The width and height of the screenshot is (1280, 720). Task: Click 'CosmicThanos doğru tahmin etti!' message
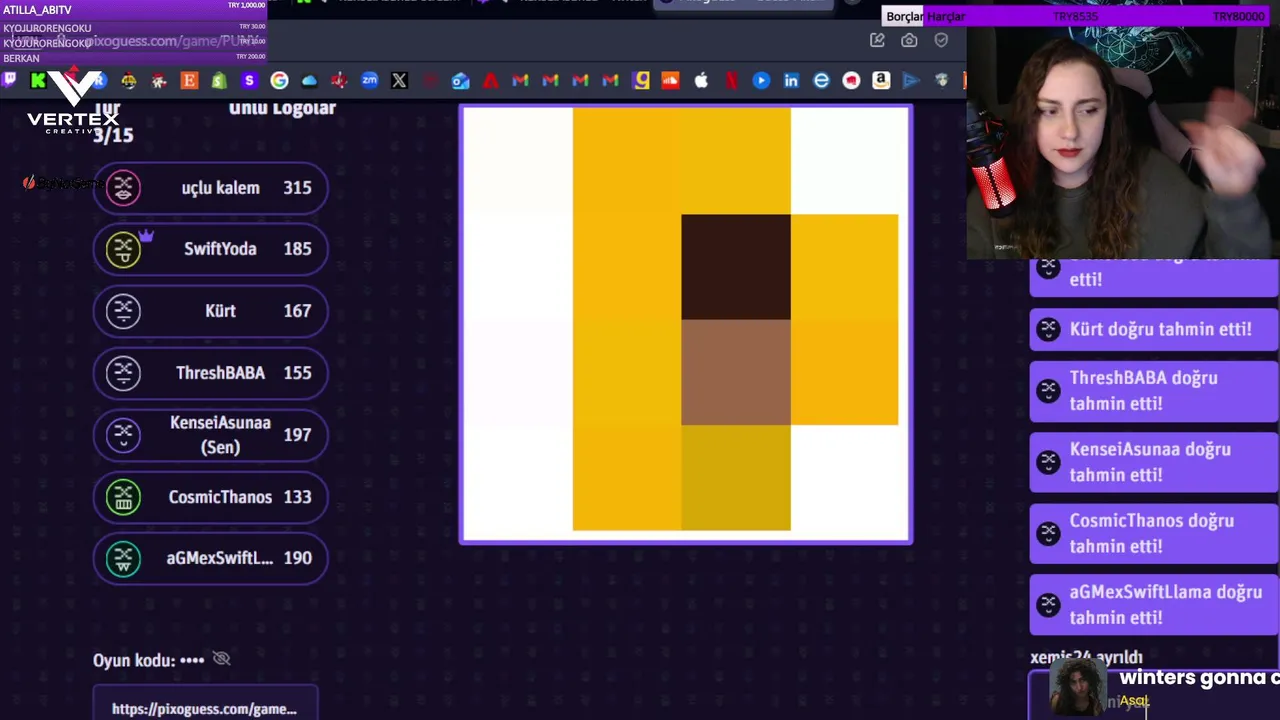(x=1154, y=533)
